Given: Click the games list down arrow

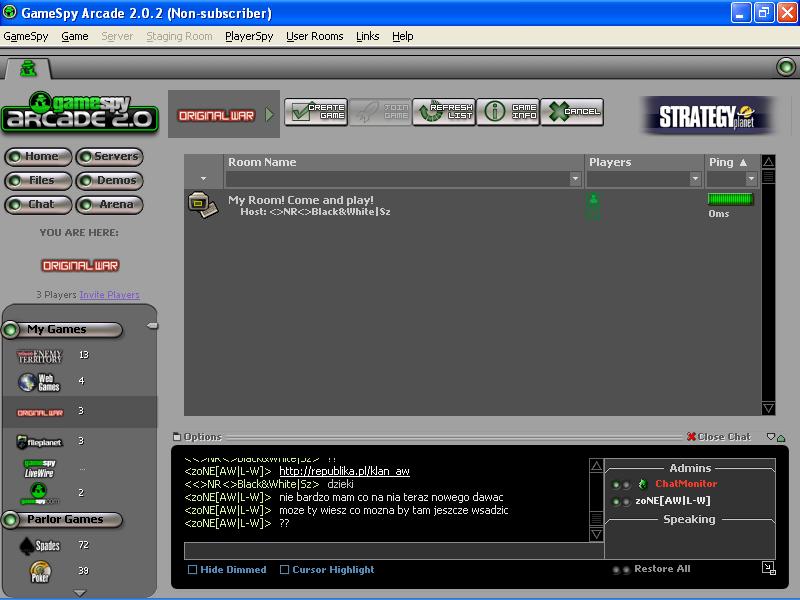Looking at the screenshot, I should click(x=80, y=592).
